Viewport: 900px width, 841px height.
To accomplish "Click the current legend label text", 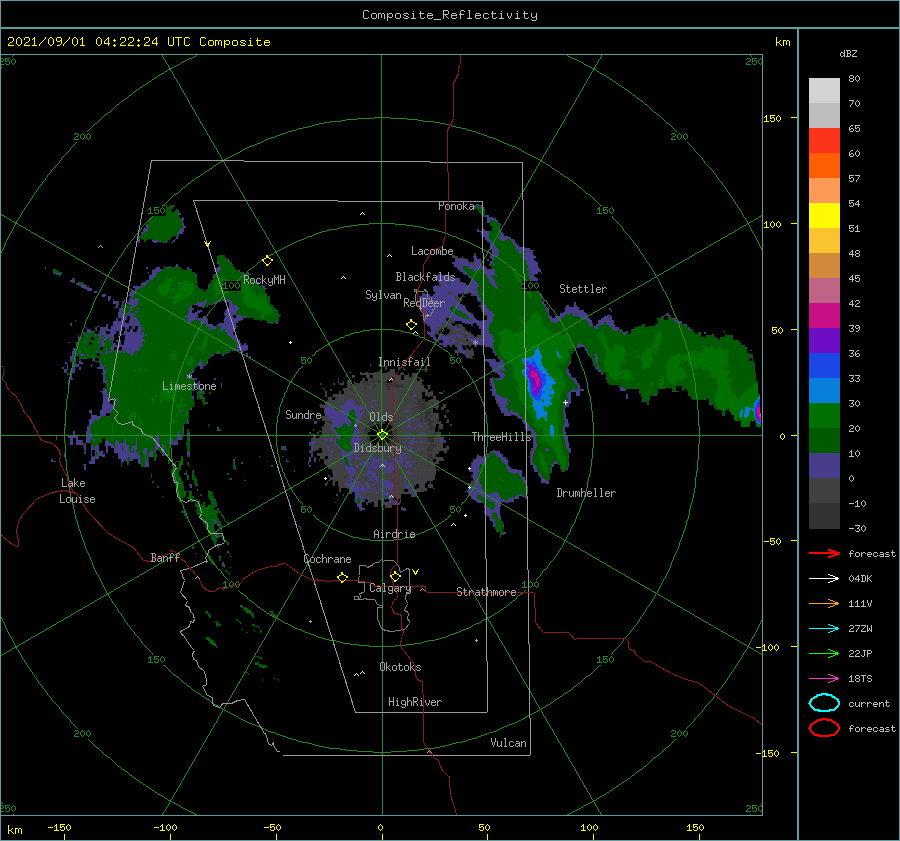I will [x=869, y=703].
